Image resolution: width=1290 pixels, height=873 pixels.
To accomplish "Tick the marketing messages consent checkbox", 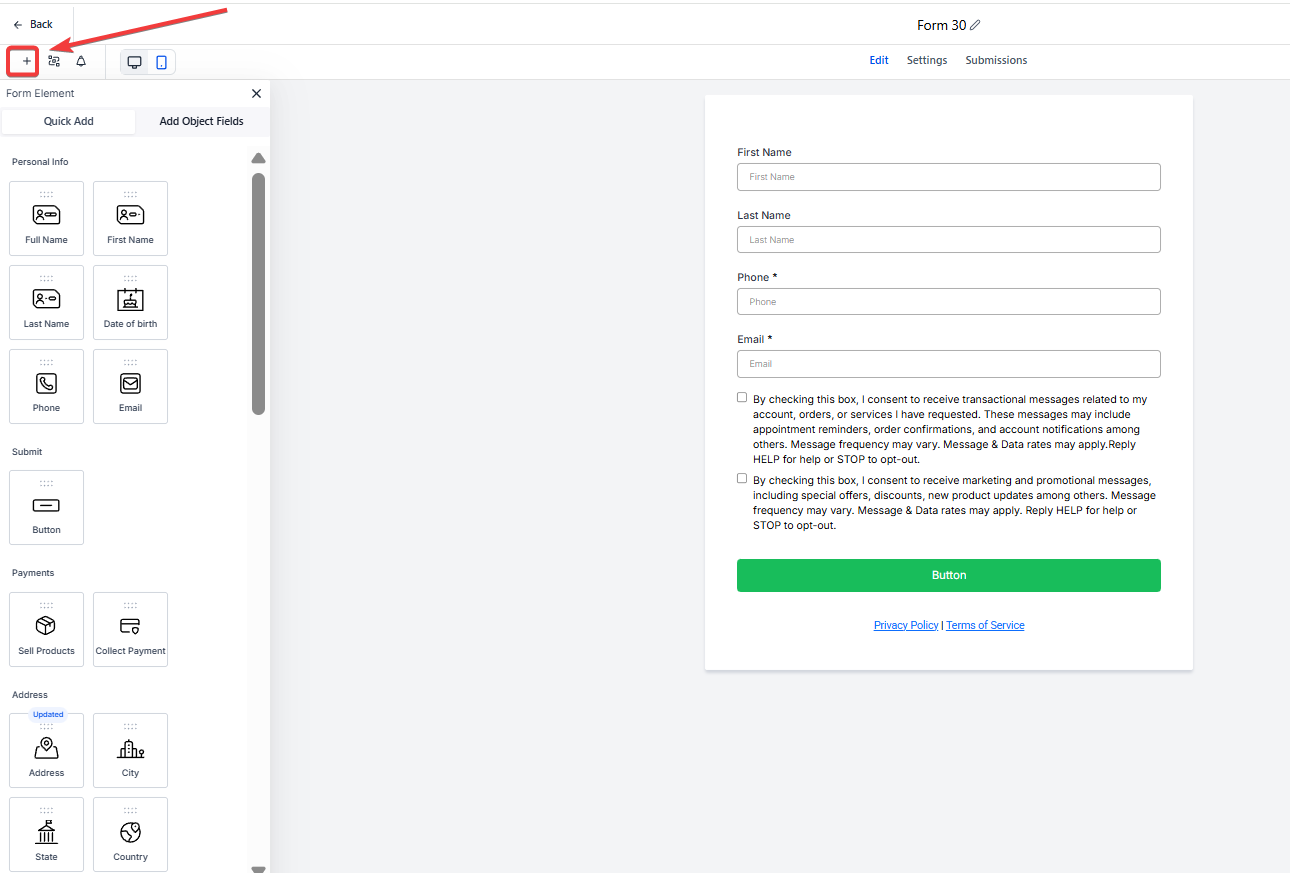I will click(x=742, y=479).
